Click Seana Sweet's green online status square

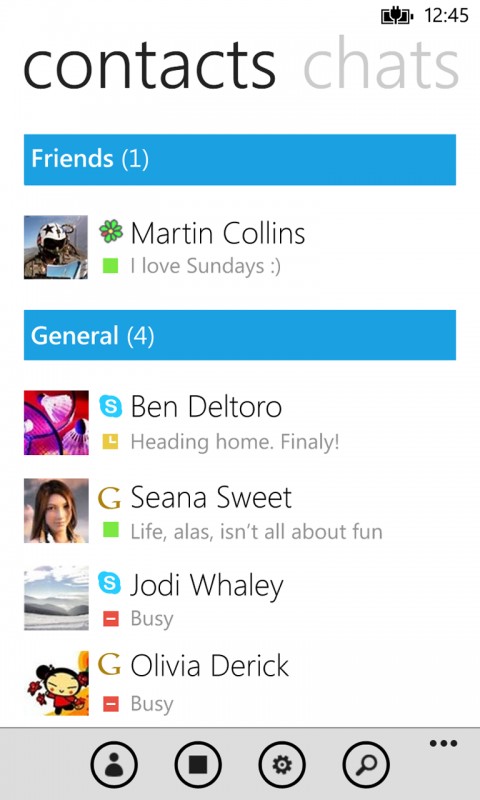point(110,531)
